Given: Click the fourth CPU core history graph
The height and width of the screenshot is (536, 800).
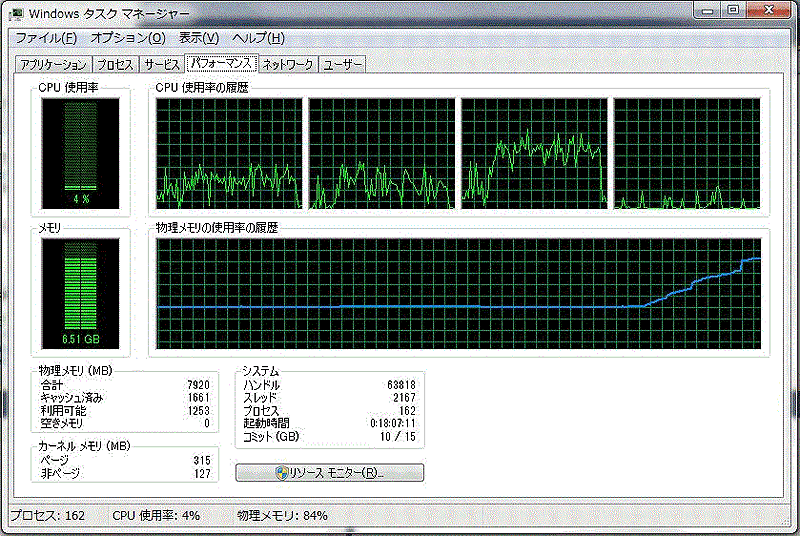Looking at the screenshot, I should click(687, 154).
